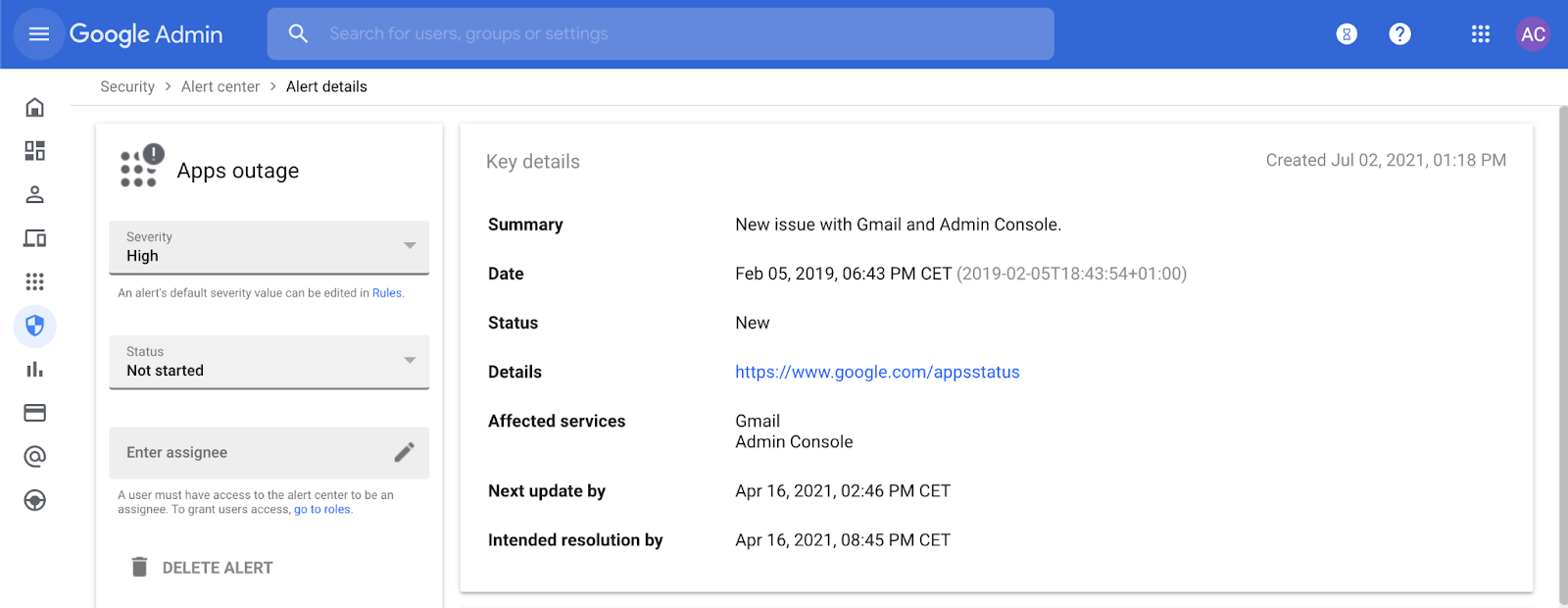Open the Help question mark icon
This screenshot has width=1568, height=608.
(x=1400, y=34)
